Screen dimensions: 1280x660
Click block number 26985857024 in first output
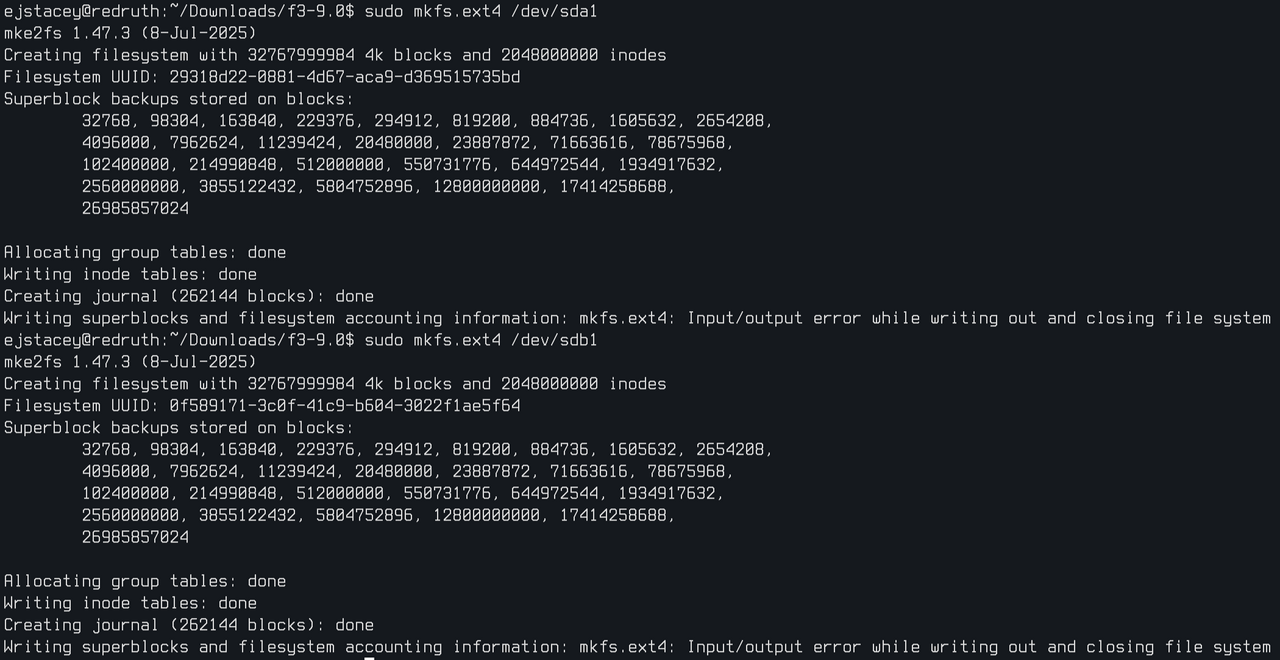135,208
